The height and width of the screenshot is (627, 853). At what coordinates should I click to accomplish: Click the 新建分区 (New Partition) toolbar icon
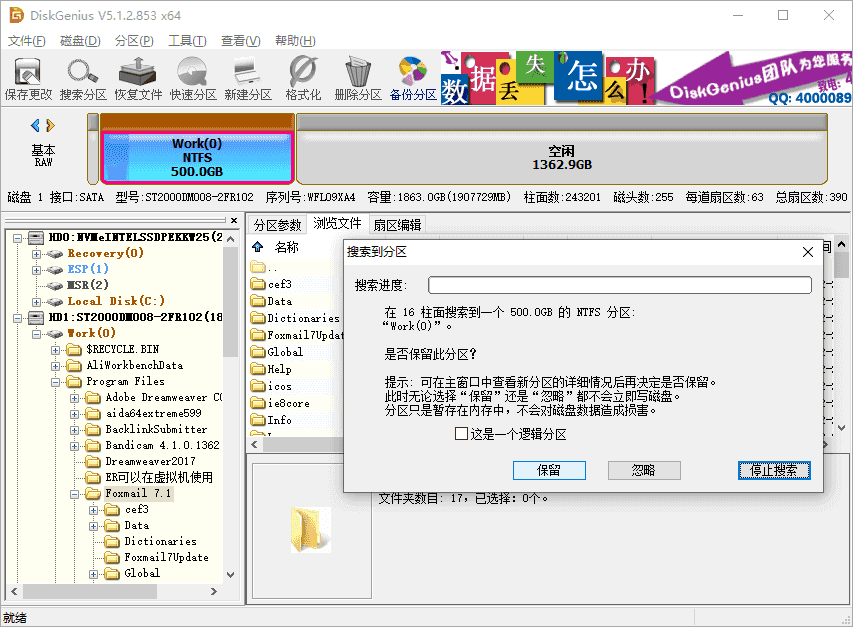point(248,78)
